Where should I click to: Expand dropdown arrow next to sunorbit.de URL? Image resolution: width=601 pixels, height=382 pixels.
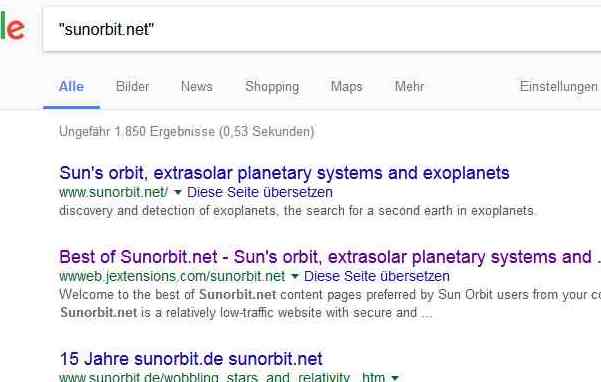click(x=395, y=378)
